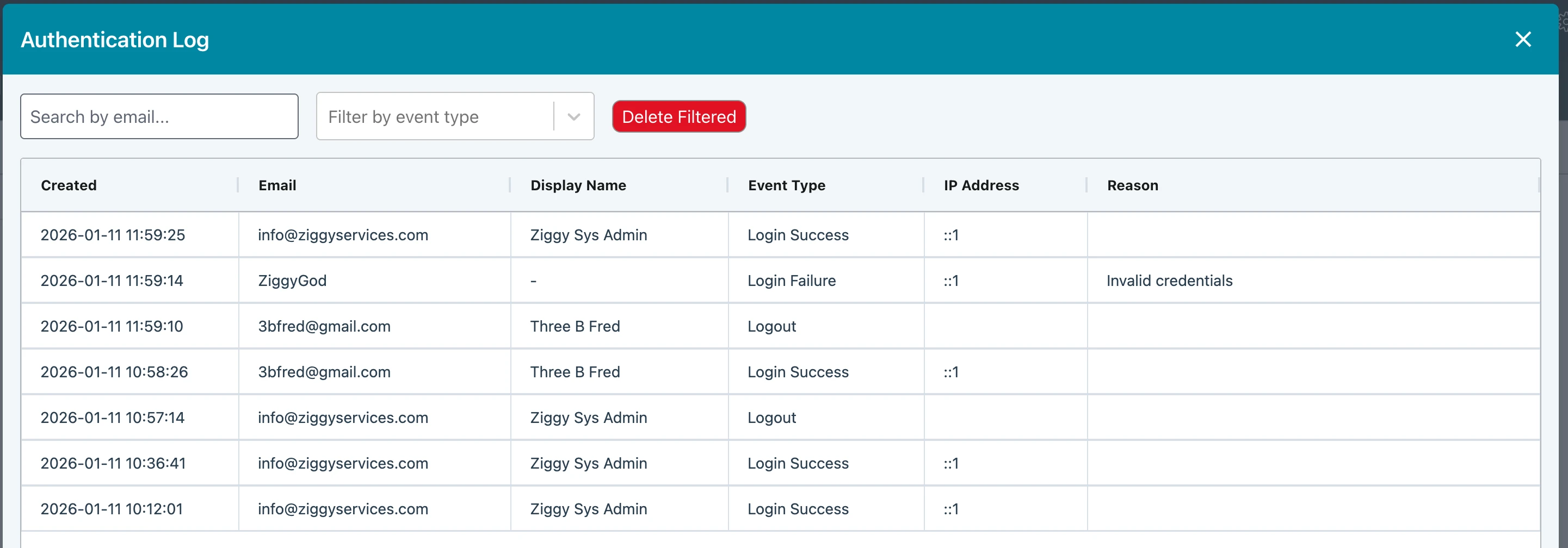Select the Login Failure event cell
This screenshot has width=1568, height=548.
click(791, 281)
